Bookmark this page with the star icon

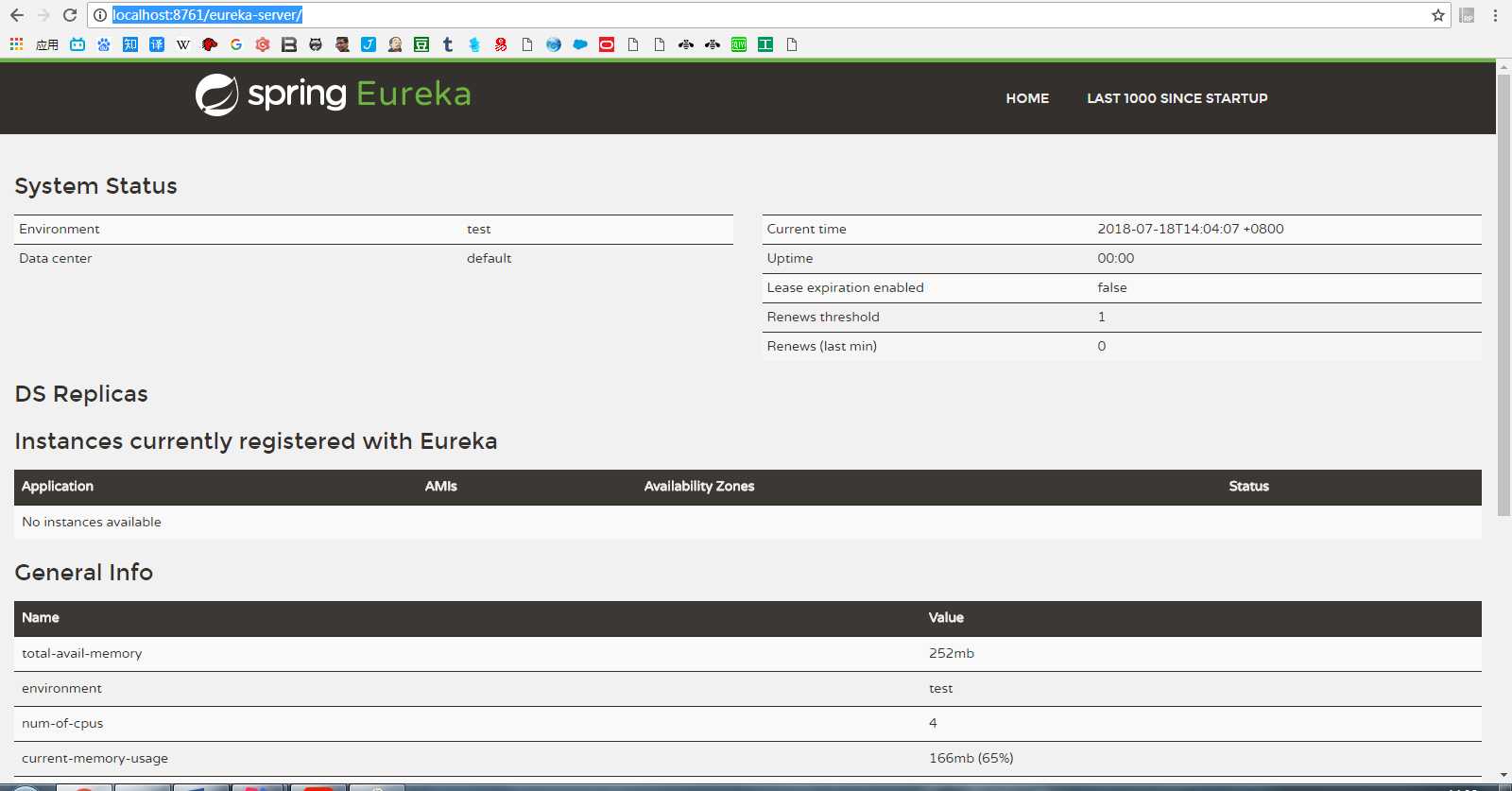(1438, 15)
